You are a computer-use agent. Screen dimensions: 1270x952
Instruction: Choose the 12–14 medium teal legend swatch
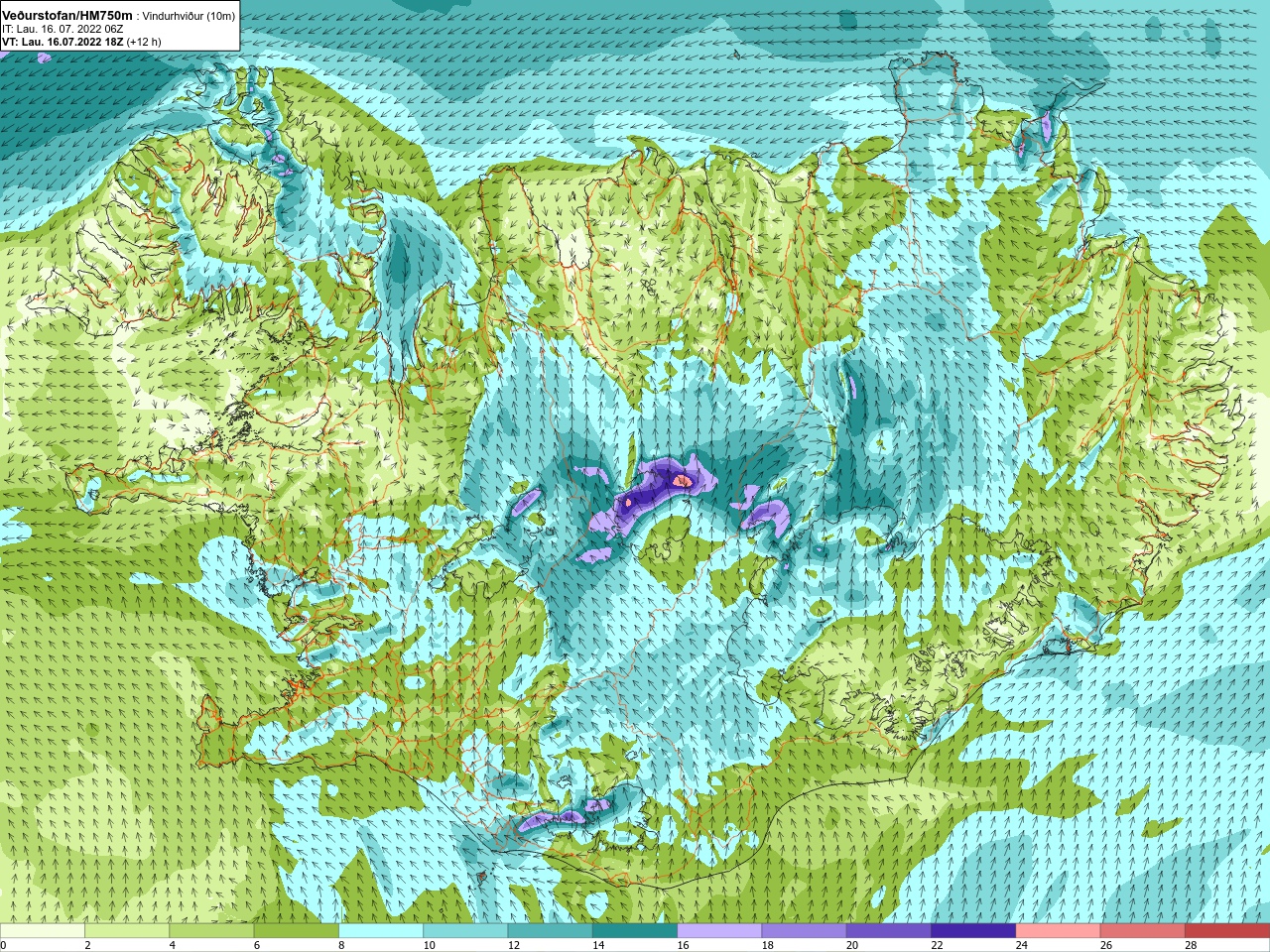[x=550, y=931]
